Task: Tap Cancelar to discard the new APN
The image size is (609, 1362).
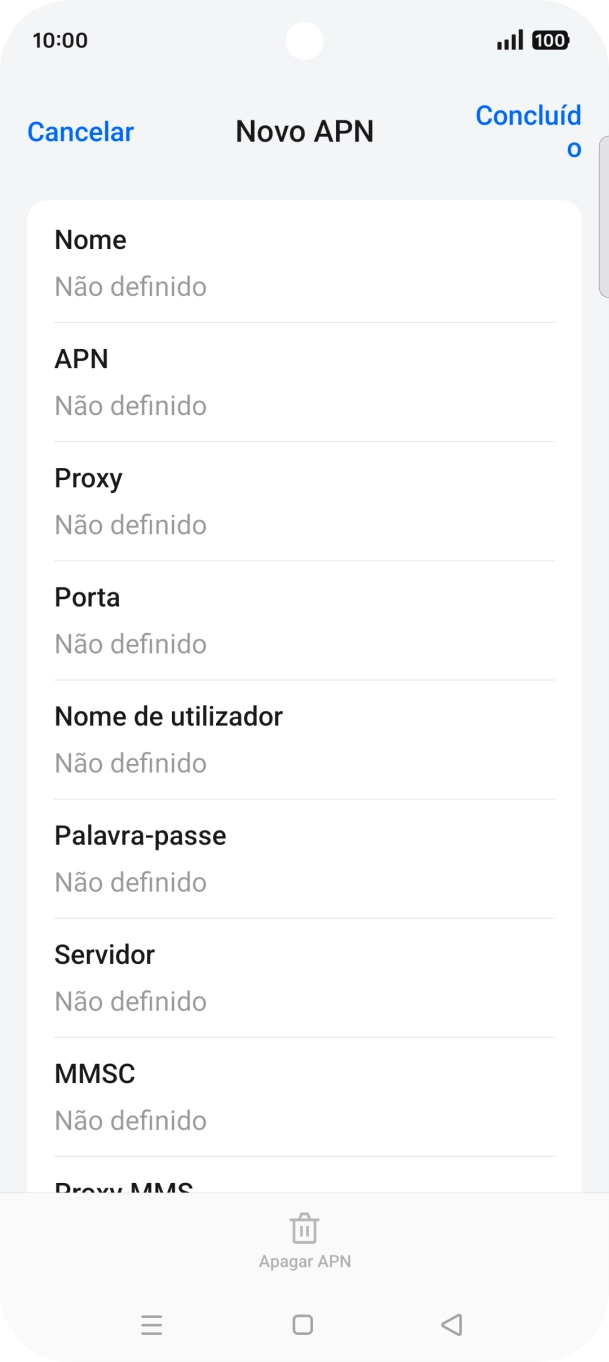Action: (x=80, y=132)
